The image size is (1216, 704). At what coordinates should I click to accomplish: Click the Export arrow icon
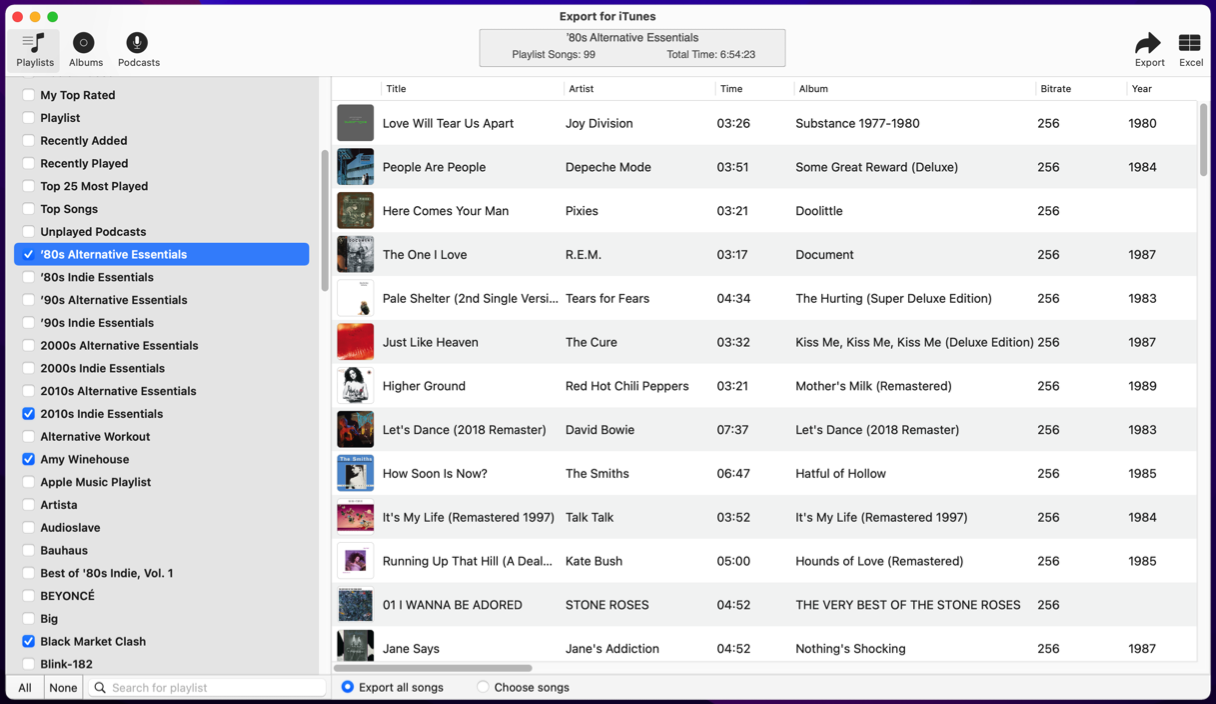pos(1148,43)
